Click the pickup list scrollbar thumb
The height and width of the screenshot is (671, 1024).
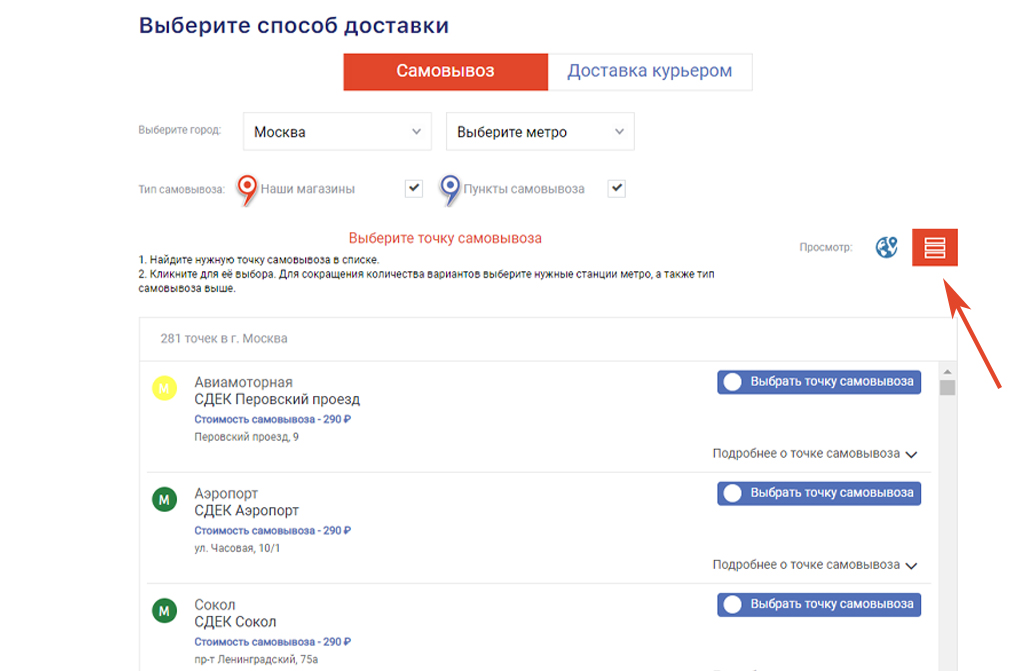click(948, 387)
